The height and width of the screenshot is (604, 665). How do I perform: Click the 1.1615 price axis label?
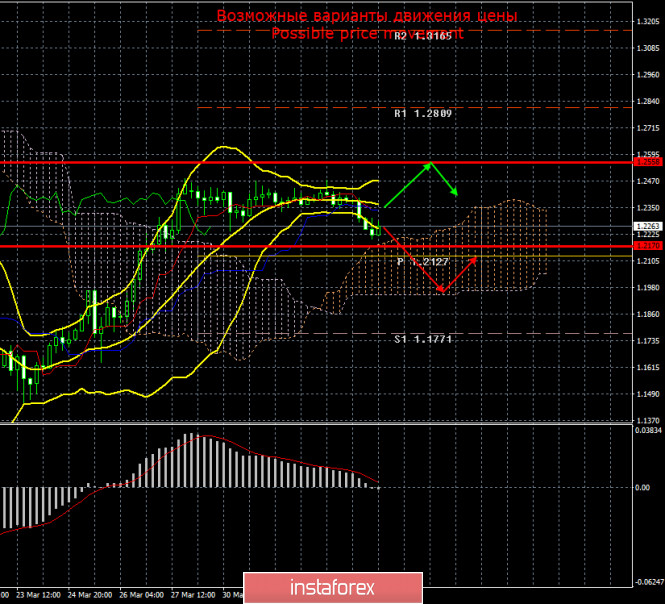tap(648, 367)
